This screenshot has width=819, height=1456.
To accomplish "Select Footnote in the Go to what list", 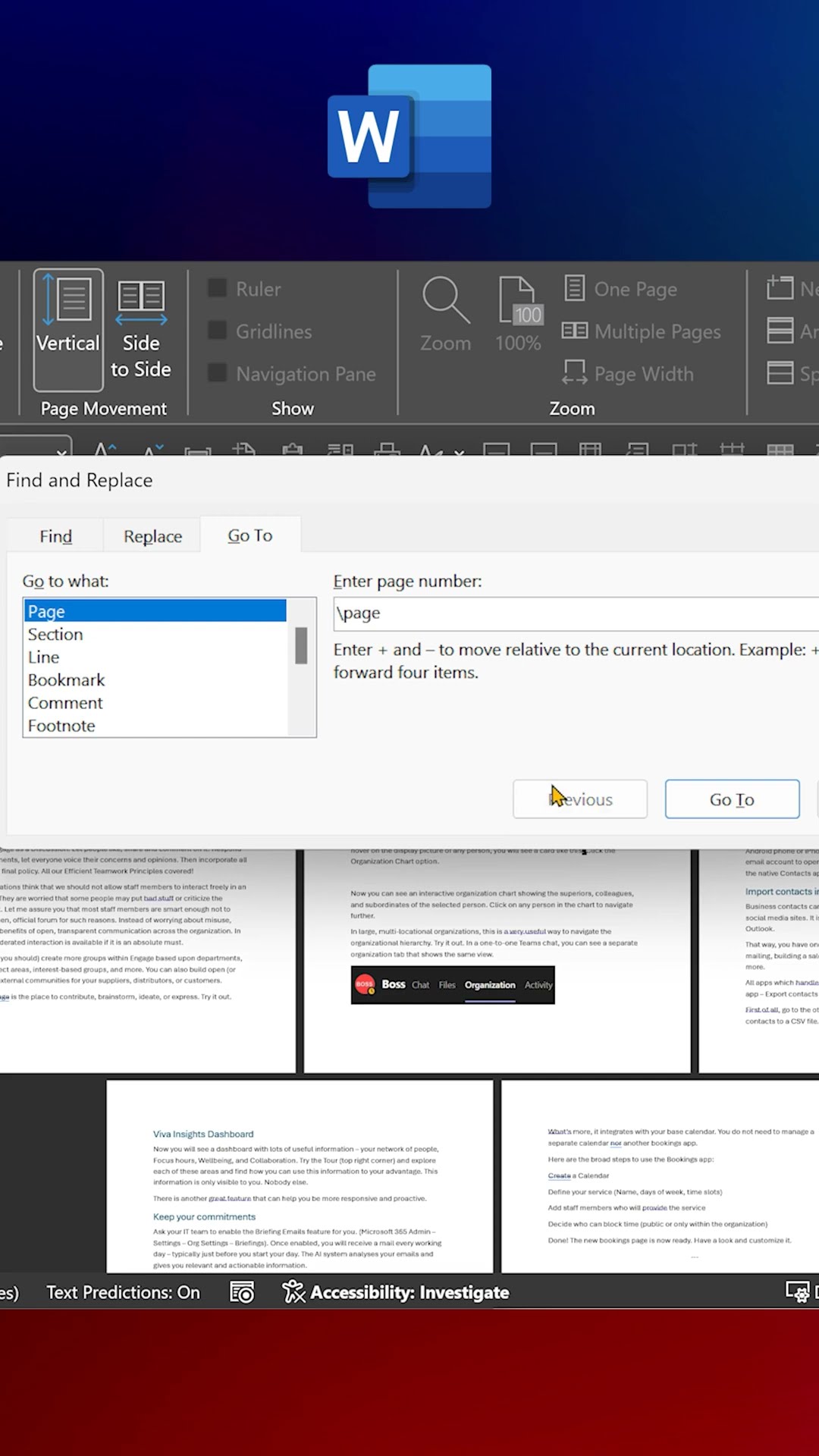I will click(155, 726).
